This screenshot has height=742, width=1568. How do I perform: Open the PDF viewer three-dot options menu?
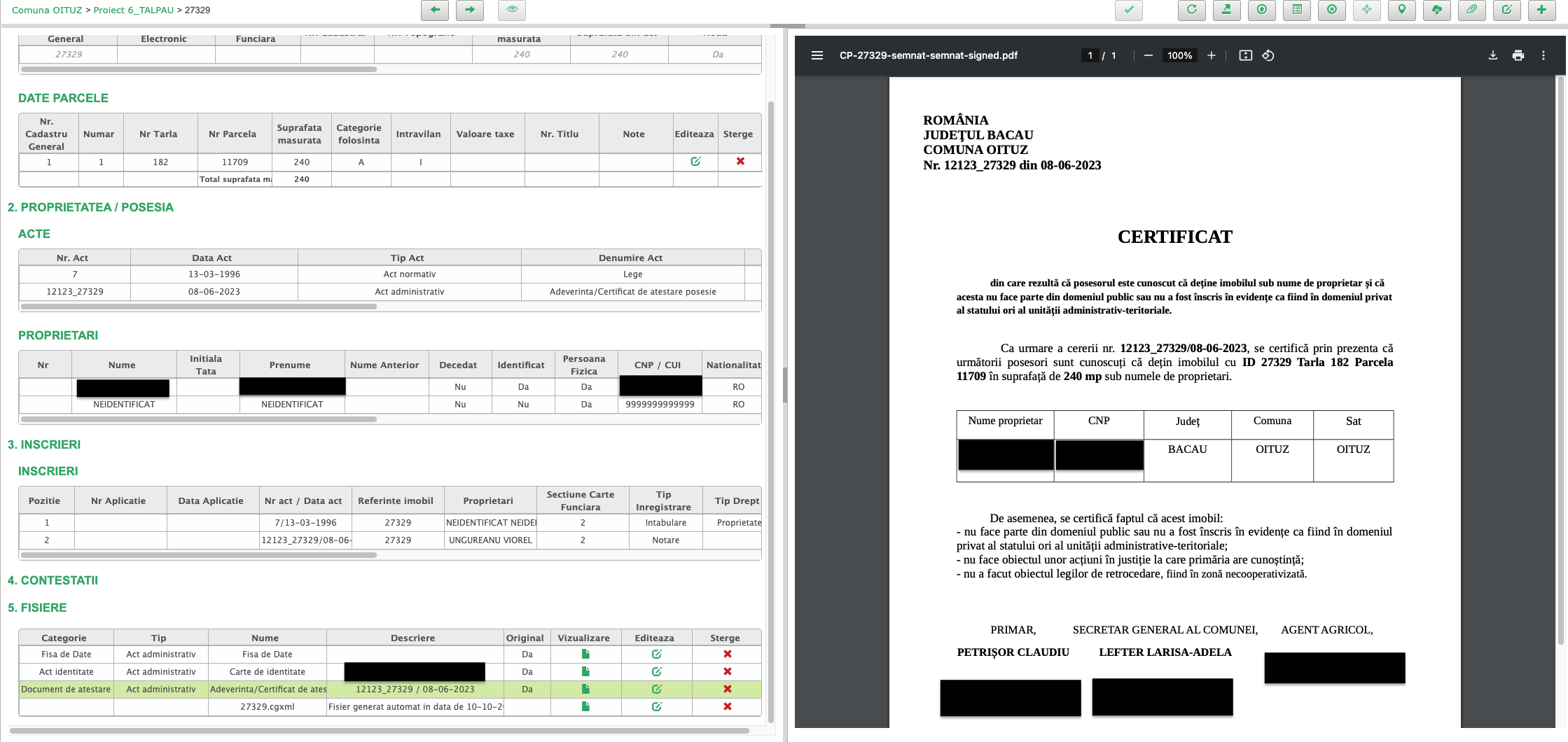click(1543, 55)
